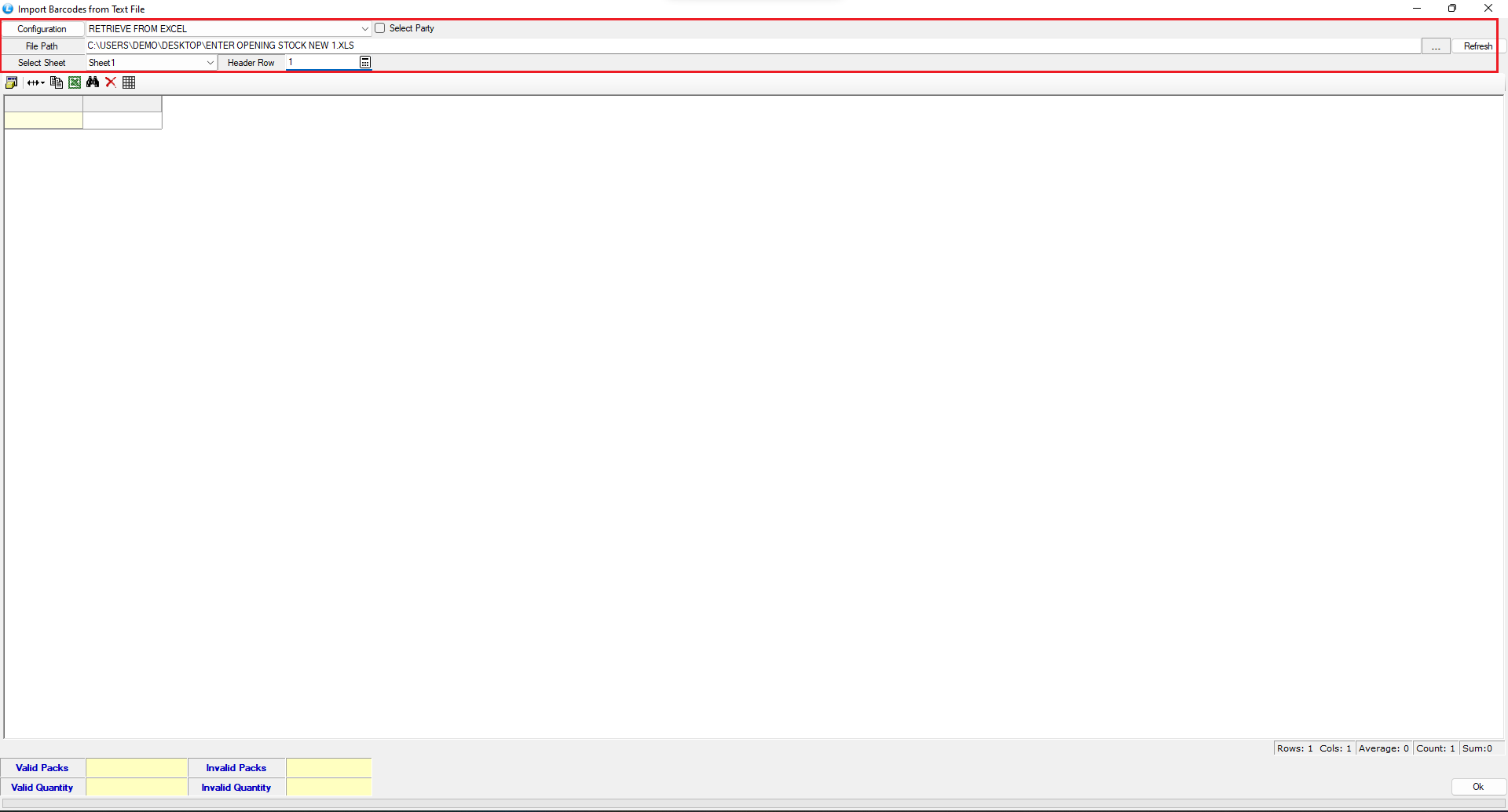Click the first grid column header

[43, 104]
